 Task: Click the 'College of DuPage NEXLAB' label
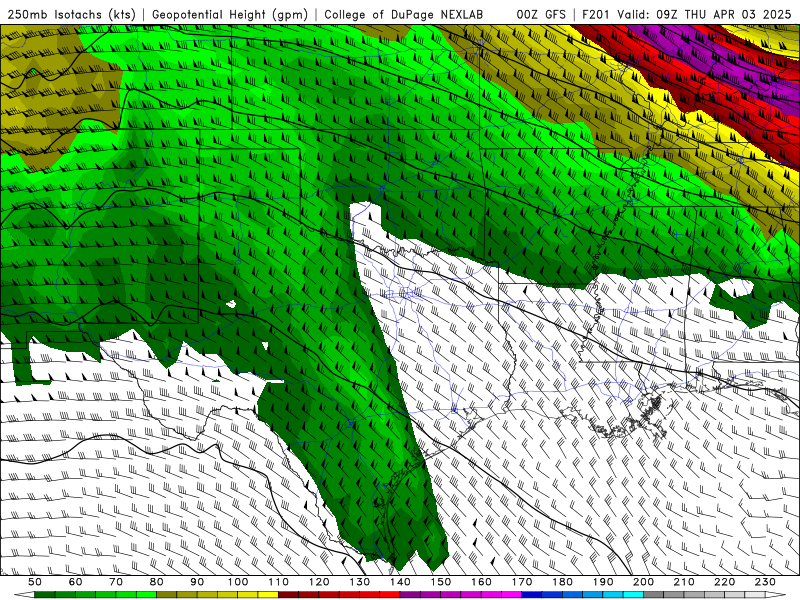click(404, 15)
